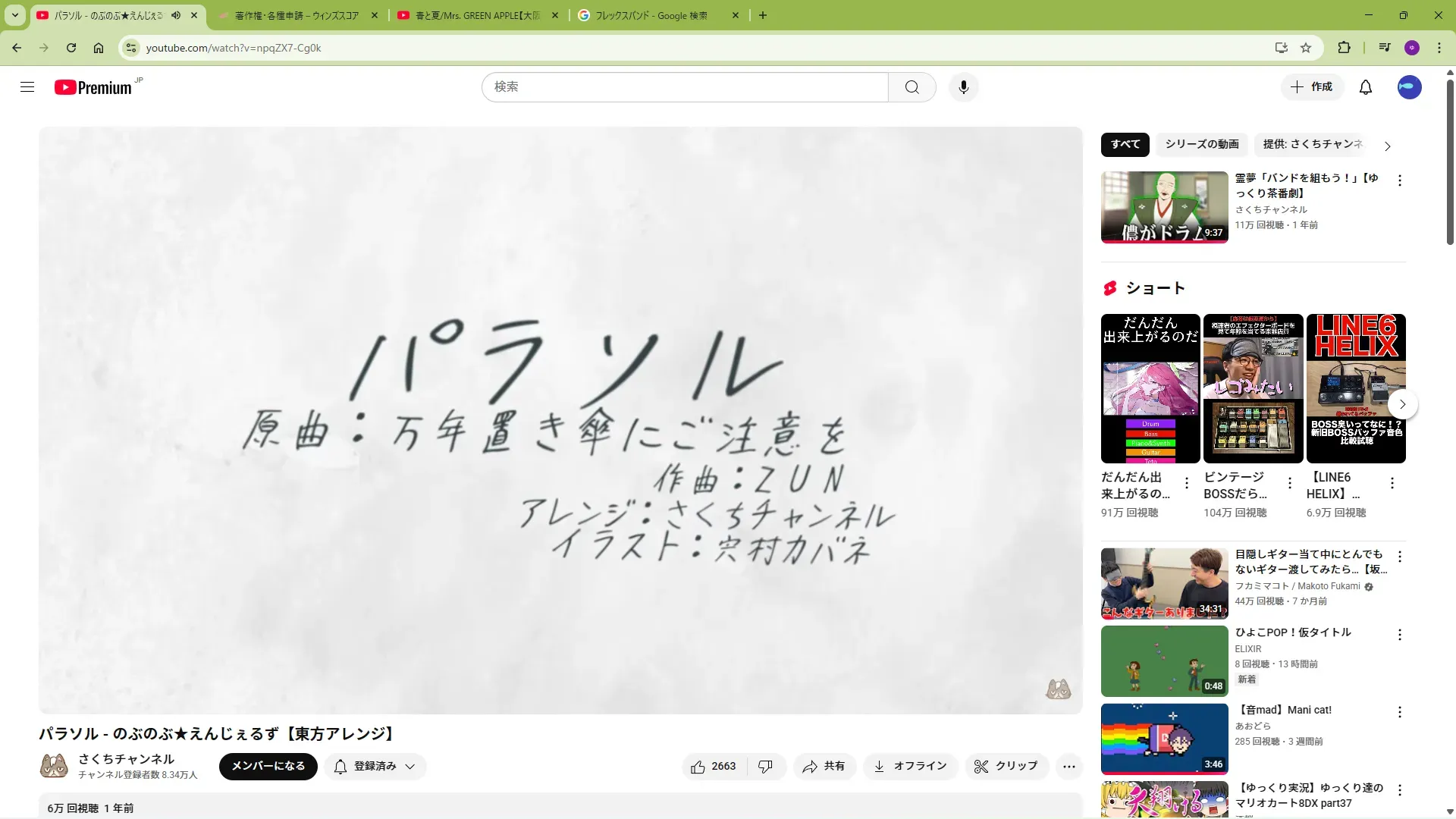The width and height of the screenshot is (1456, 819).
Task: Switch to the フレックスバンド Google search tab
Action: click(651, 15)
